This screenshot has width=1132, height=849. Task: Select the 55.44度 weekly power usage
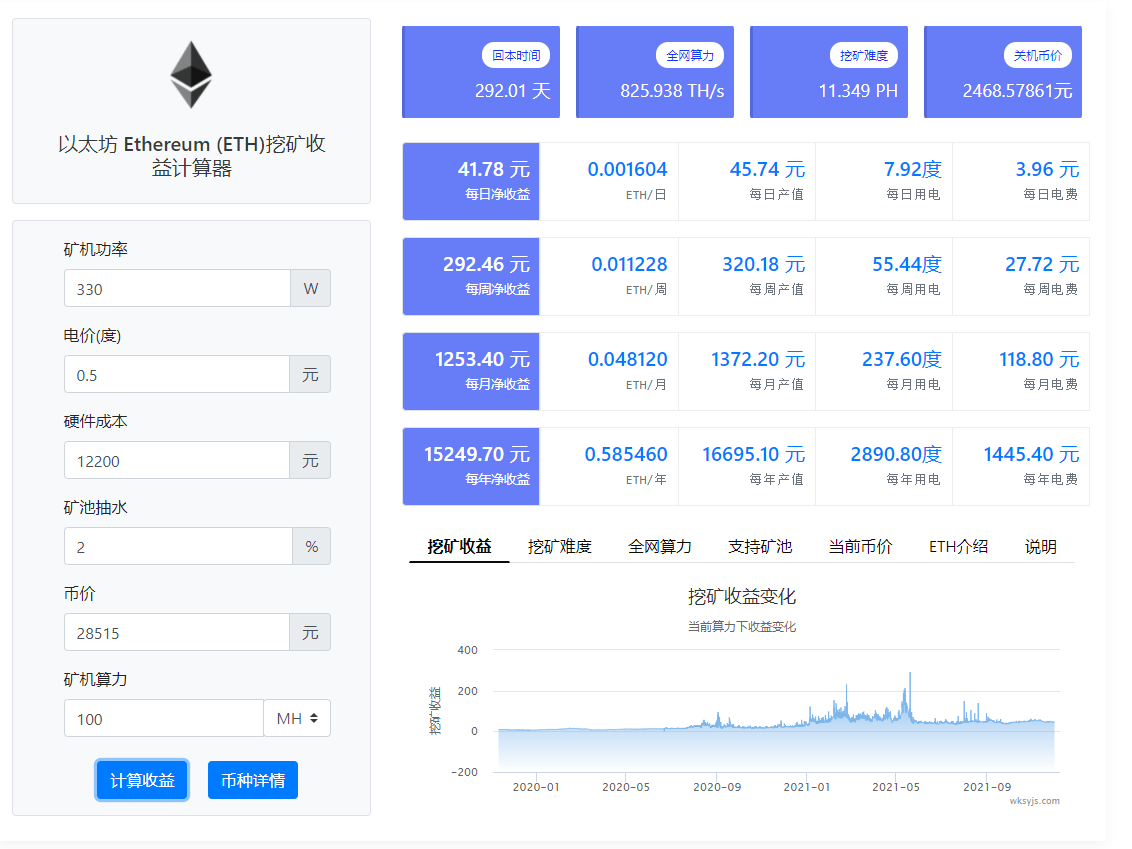pos(907,265)
